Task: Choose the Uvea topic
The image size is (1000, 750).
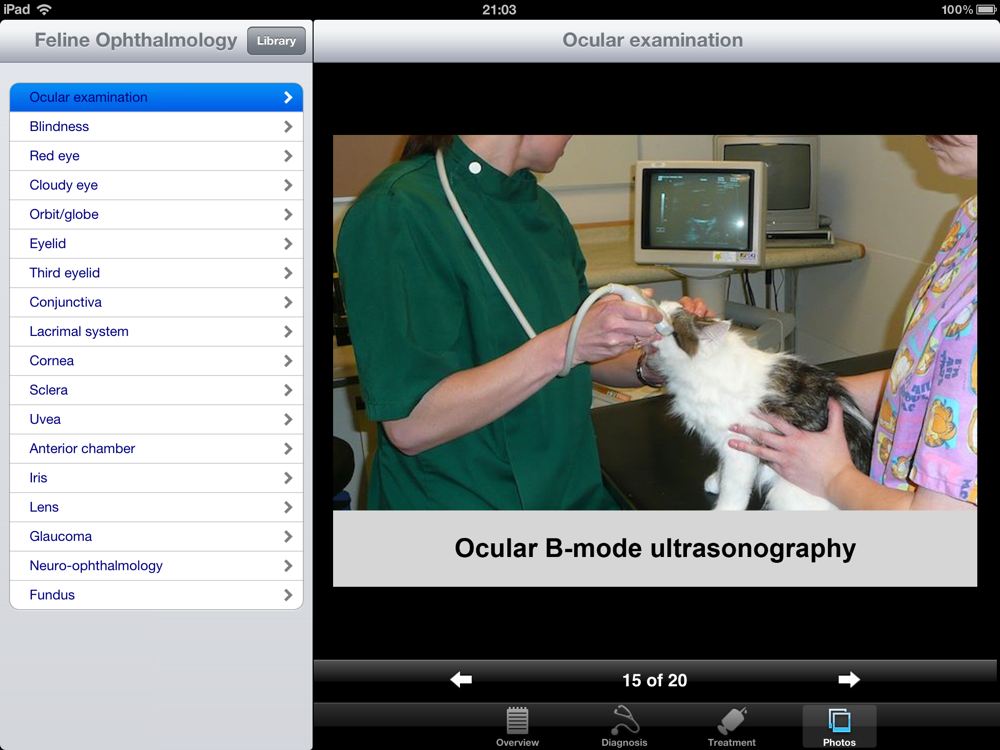Action: [156, 420]
